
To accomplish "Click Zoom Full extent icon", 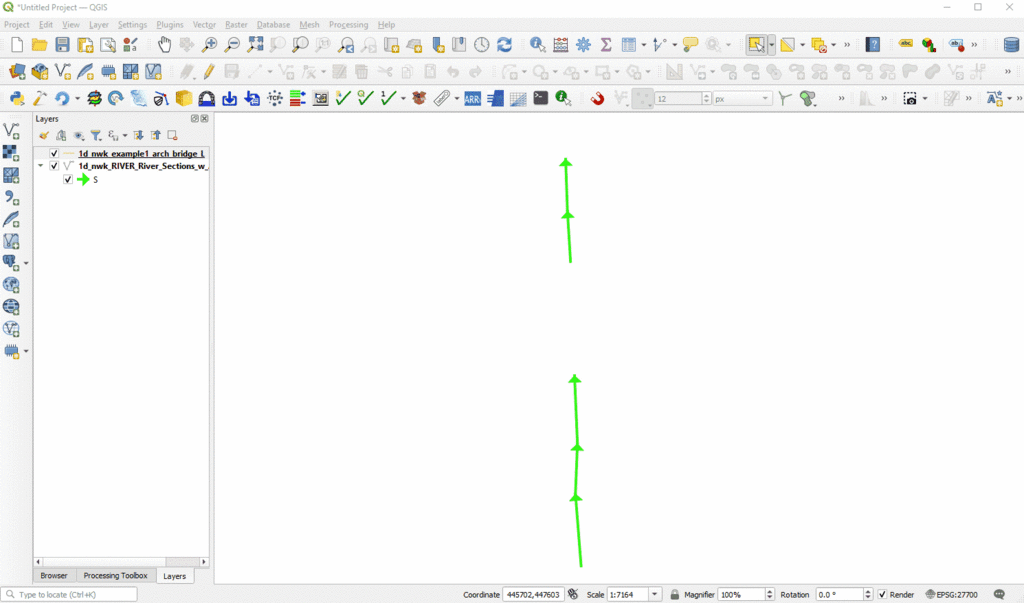I will (x=255, y=45).
